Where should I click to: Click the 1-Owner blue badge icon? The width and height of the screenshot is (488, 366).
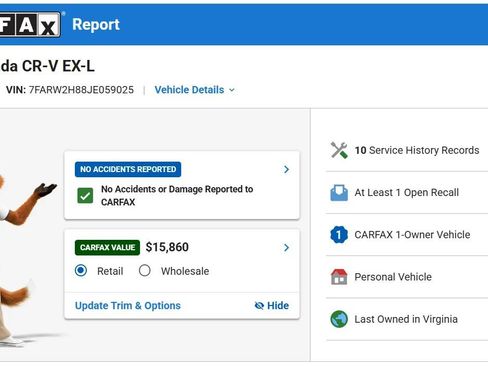pos(339,235)
